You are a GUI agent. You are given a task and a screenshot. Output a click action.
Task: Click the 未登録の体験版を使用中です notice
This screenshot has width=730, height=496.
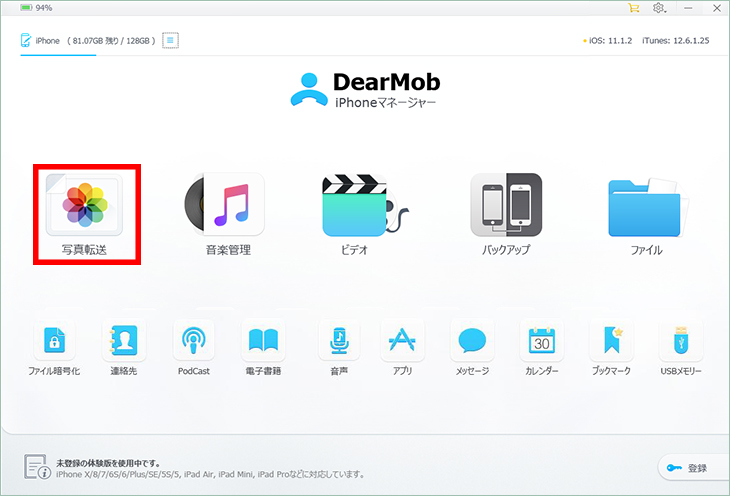coord(108,463)
